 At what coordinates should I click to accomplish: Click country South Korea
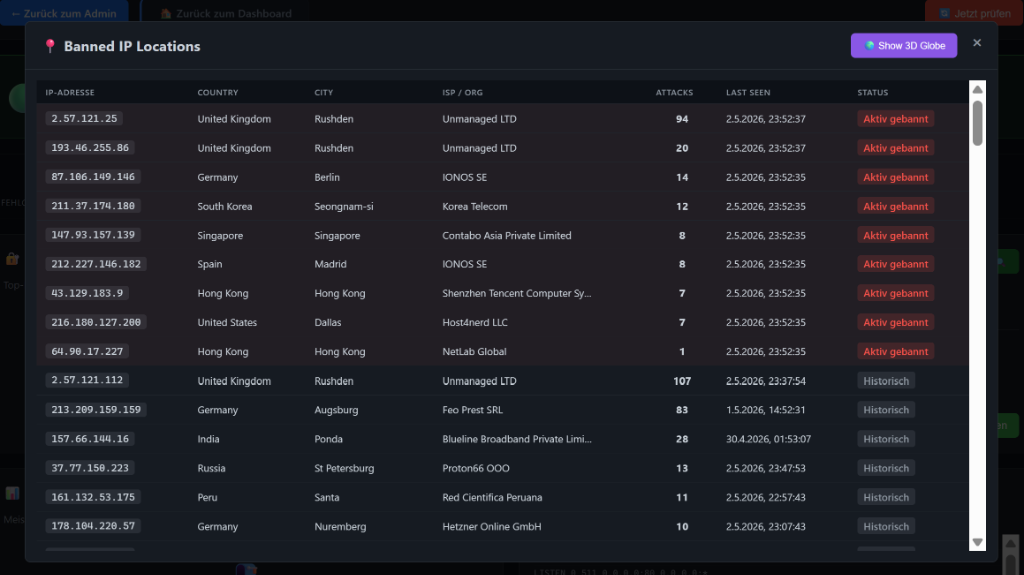[224, 206]
